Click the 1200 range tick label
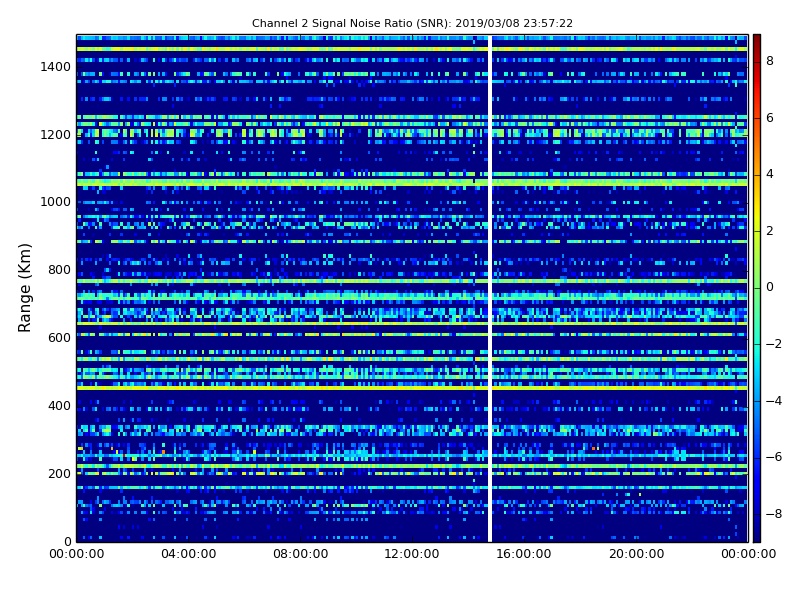 click(55, 135)
